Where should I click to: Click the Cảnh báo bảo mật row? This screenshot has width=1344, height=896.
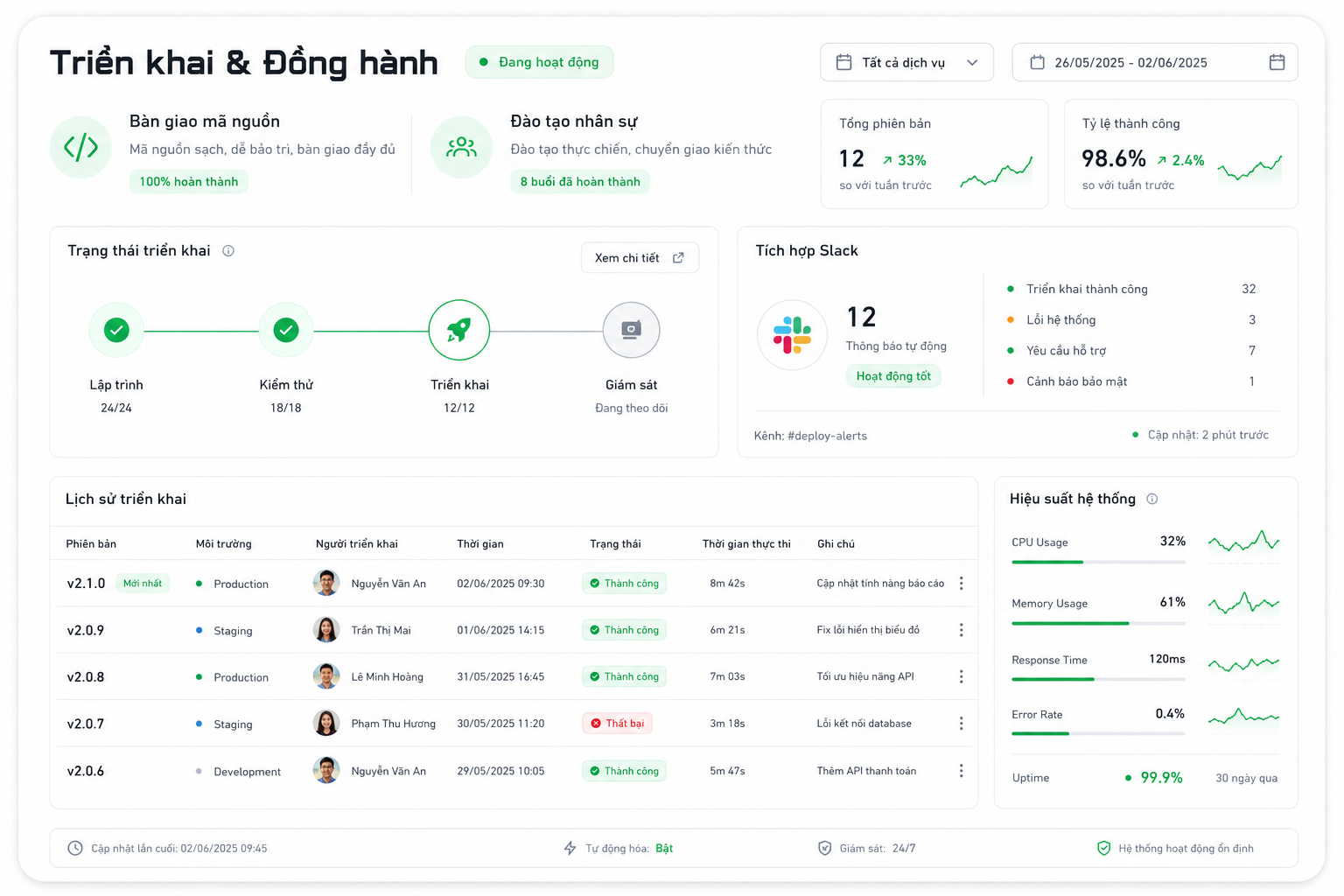(x=1131, y=381)
